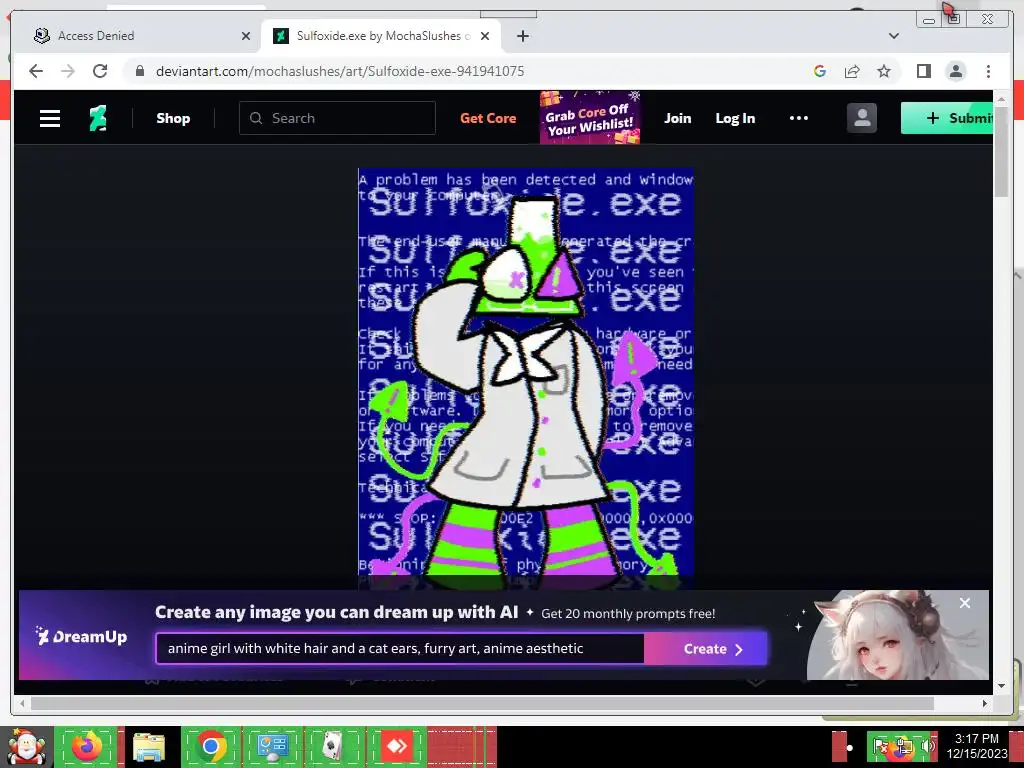Click the Submit button
The width and height of the screenshot is (1024, 768).
947,118
